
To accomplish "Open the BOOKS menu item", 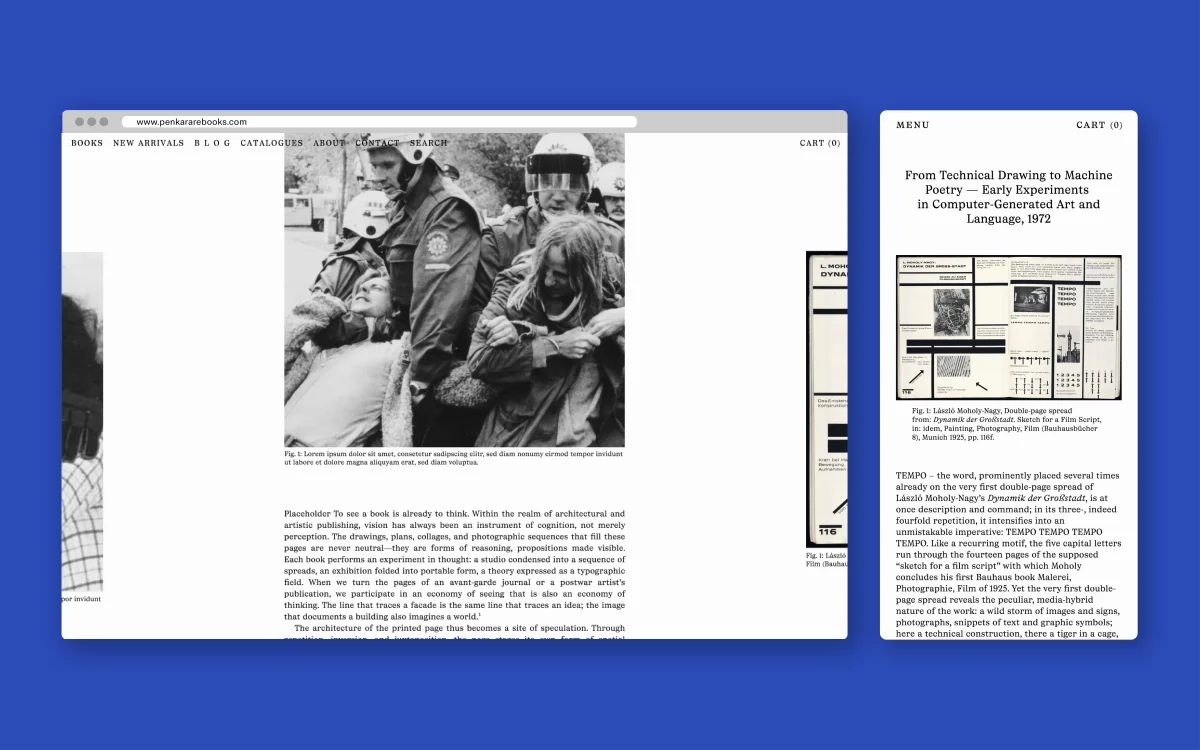I will point(87,143).
